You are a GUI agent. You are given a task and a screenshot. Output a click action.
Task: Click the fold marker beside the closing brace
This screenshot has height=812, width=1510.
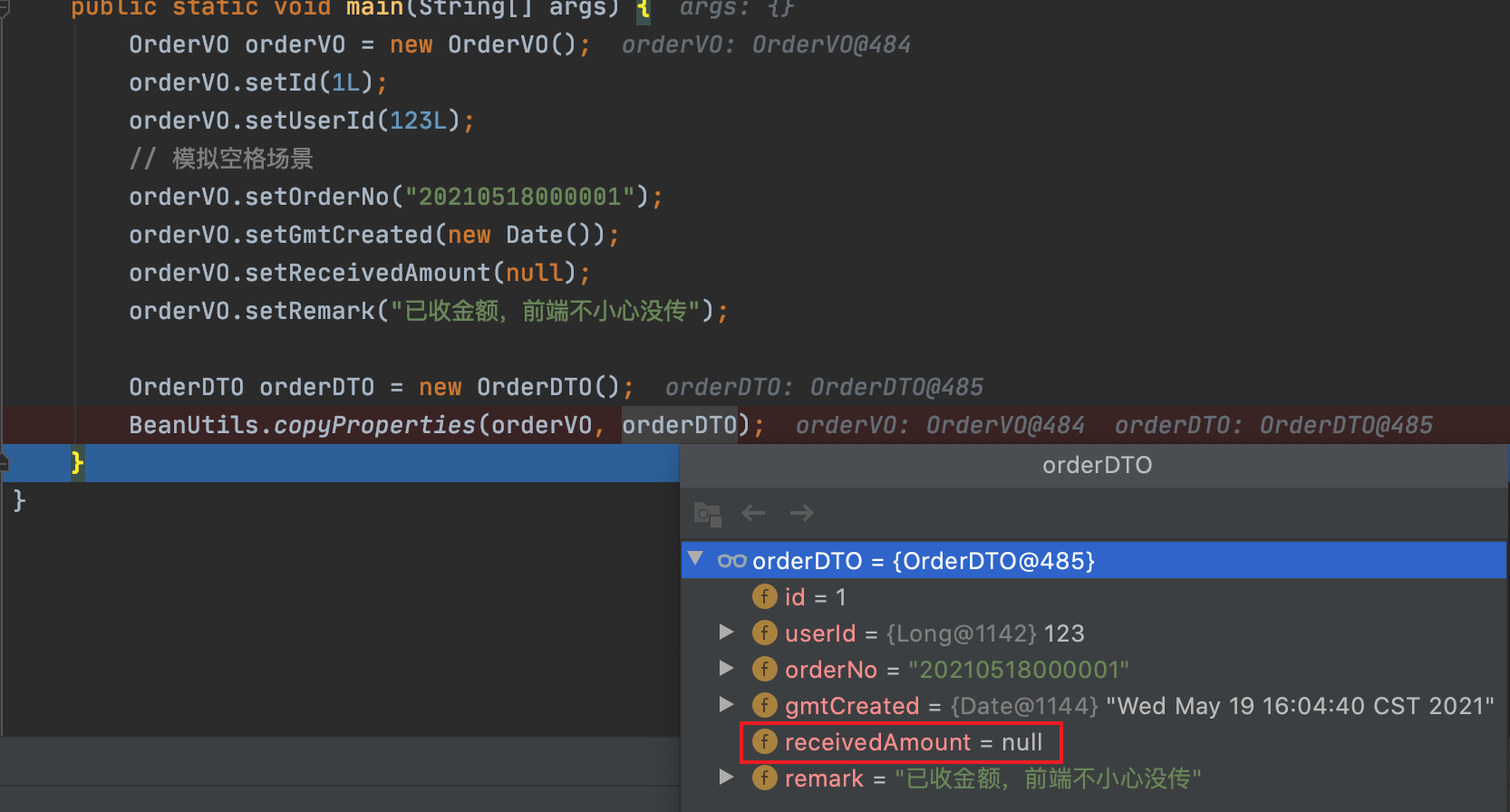click(5, 463)
